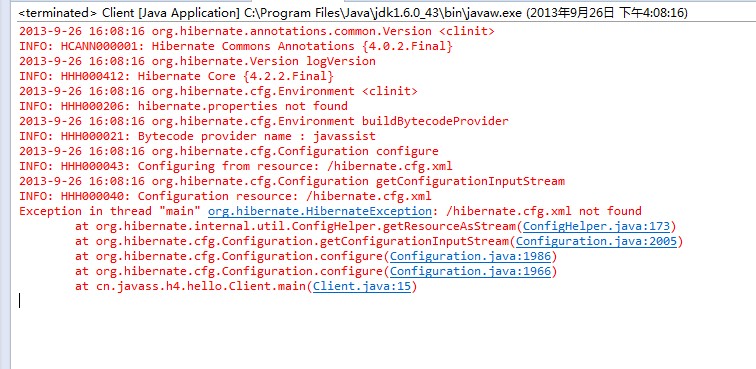Open the Configuration.java:1966 stack trace link
The height and width of the screenshot is (369, 756).
tap(470, 271)
